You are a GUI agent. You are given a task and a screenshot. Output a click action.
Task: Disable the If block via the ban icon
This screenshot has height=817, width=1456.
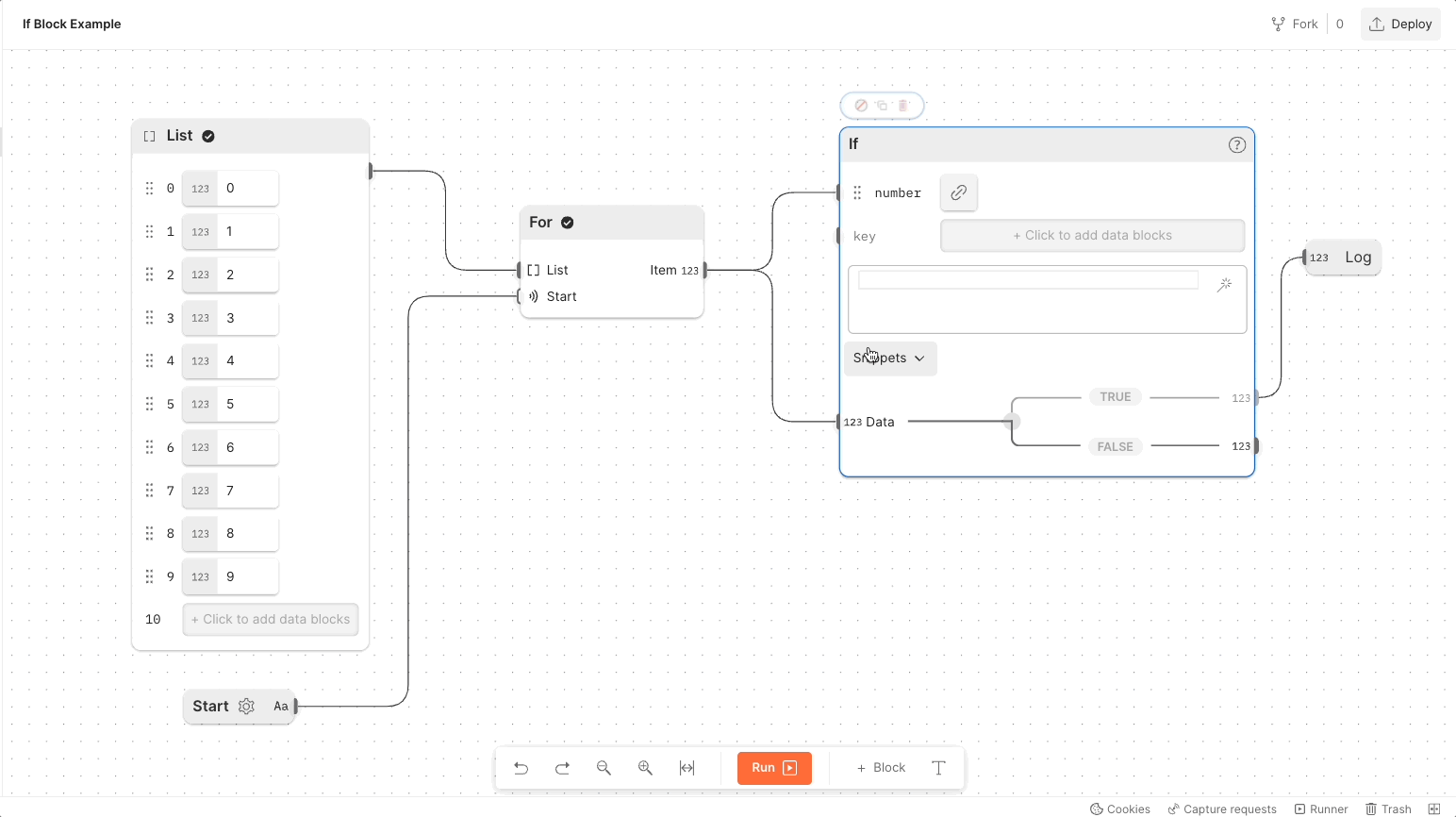coord(861,106)
